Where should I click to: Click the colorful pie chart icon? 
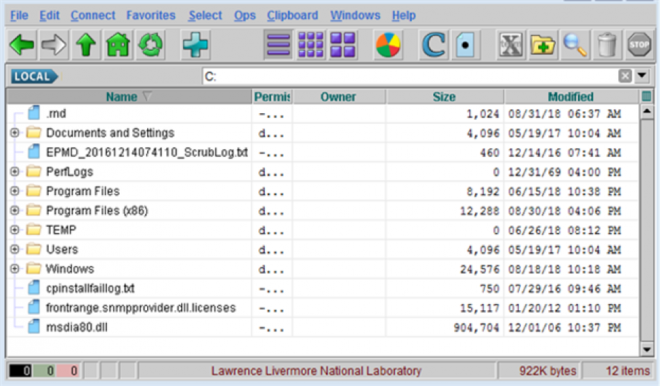[388, 44]
